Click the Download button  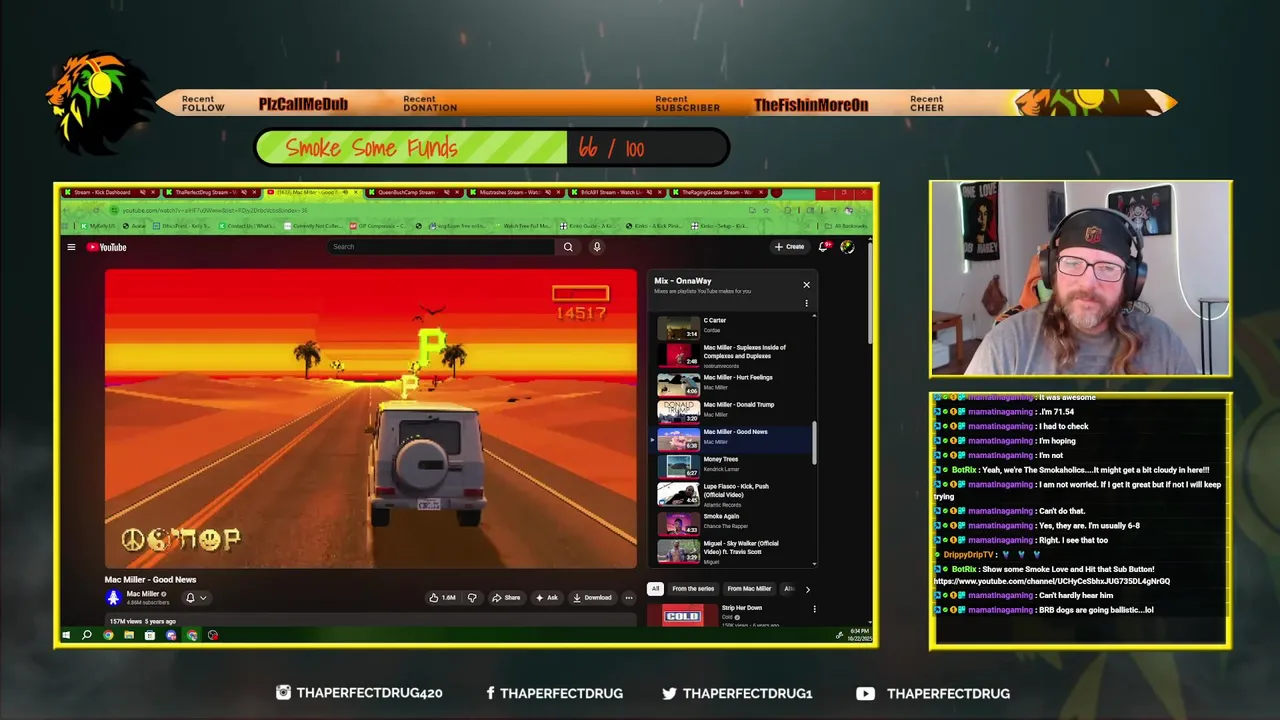click(592, 598)
